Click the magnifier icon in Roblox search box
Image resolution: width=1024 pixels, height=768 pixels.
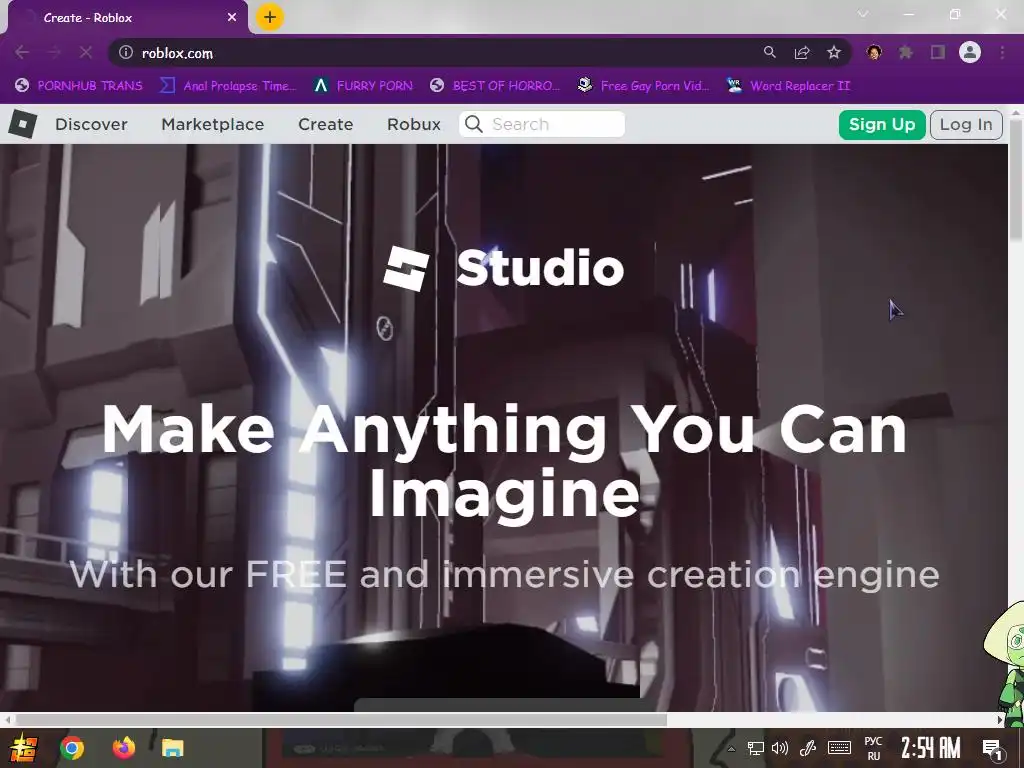pos(474,124)
